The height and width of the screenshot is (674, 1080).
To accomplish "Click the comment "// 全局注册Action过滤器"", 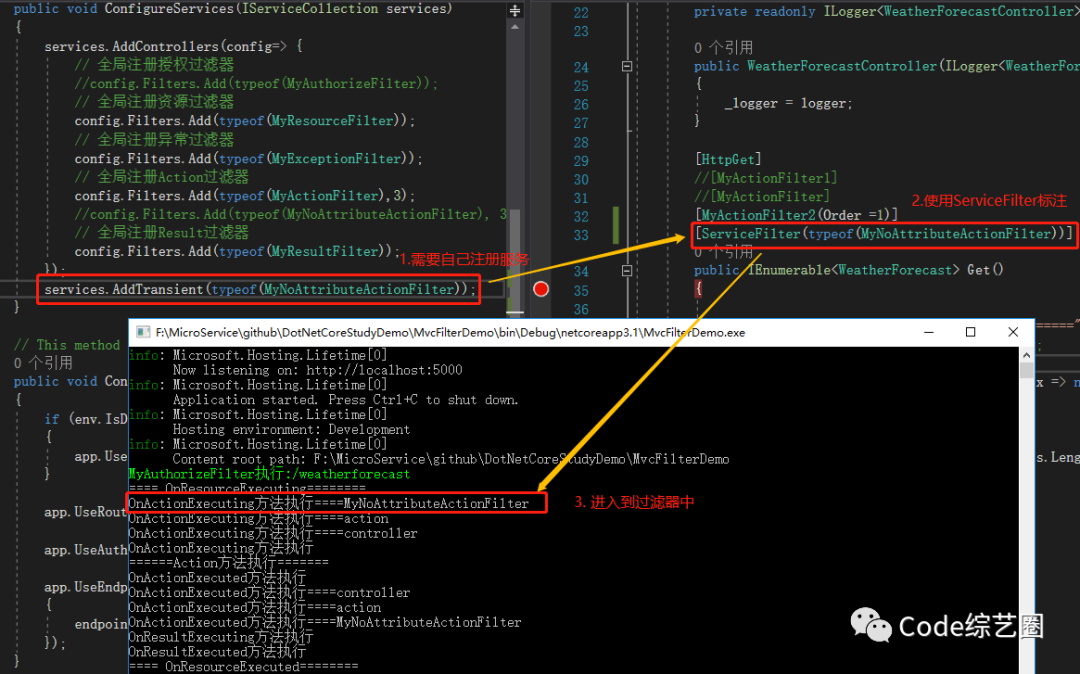I will 162,177.
